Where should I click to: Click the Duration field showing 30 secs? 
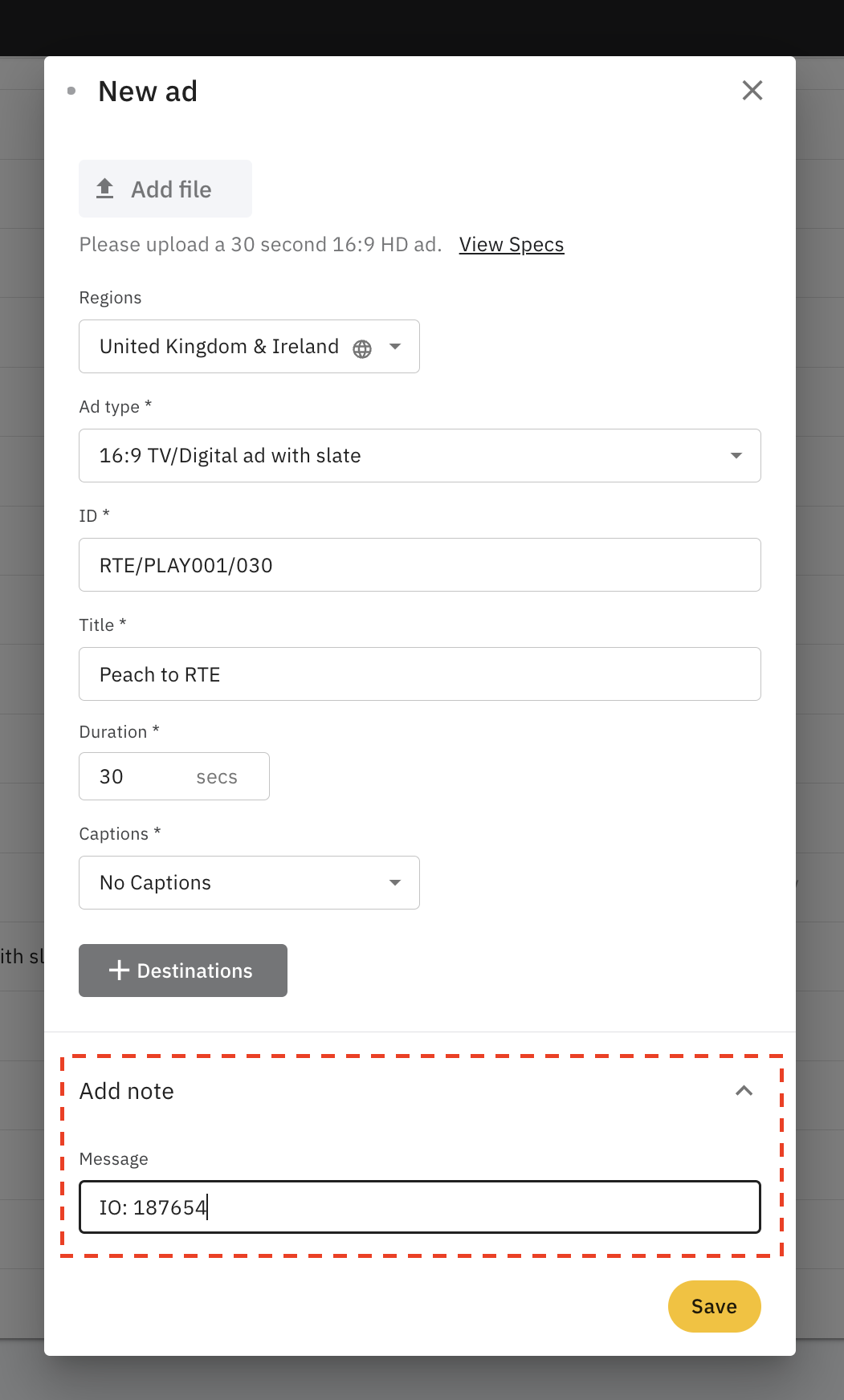[137, 776]
